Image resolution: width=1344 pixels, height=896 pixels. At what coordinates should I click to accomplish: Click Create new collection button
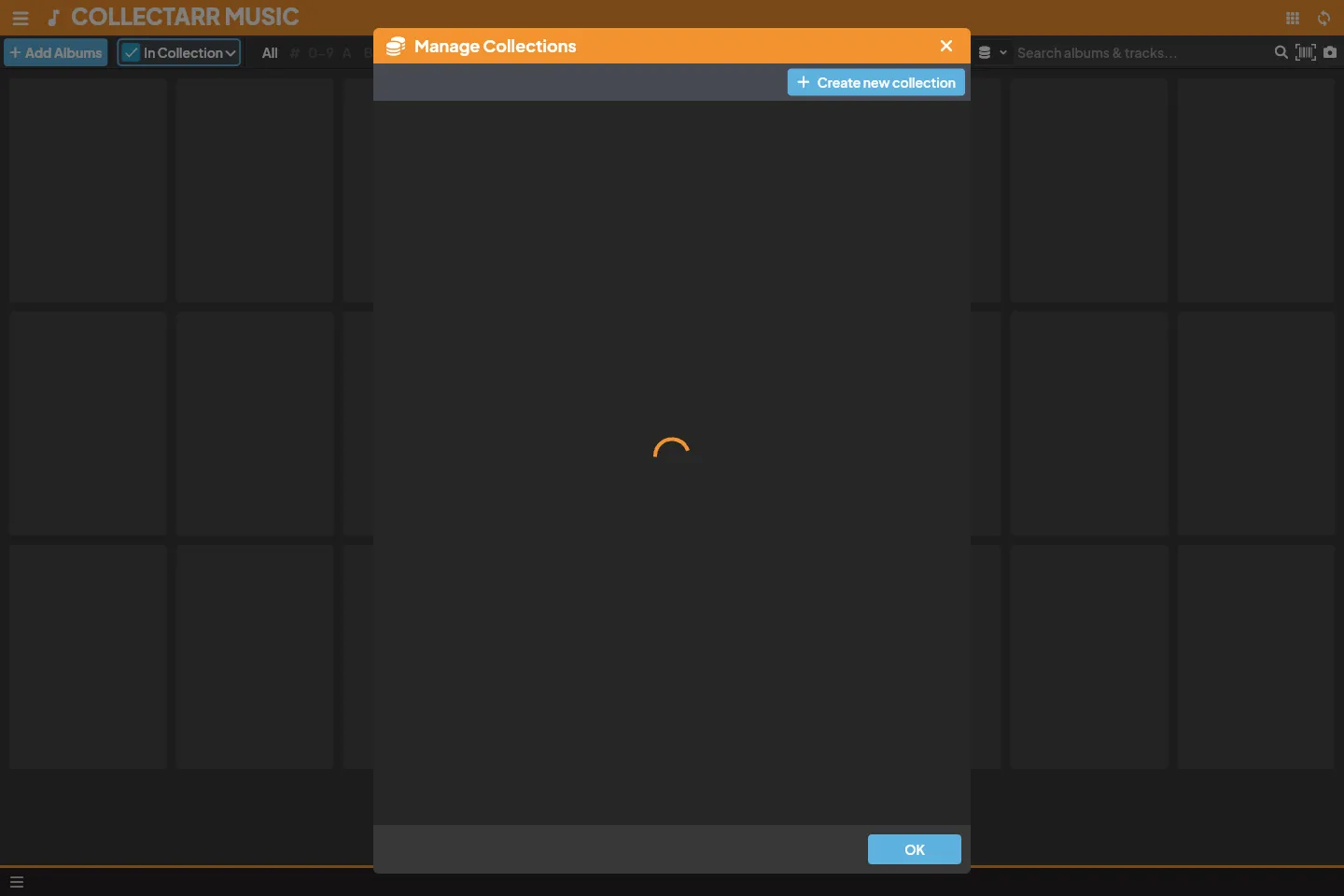(x=876, y=82)
